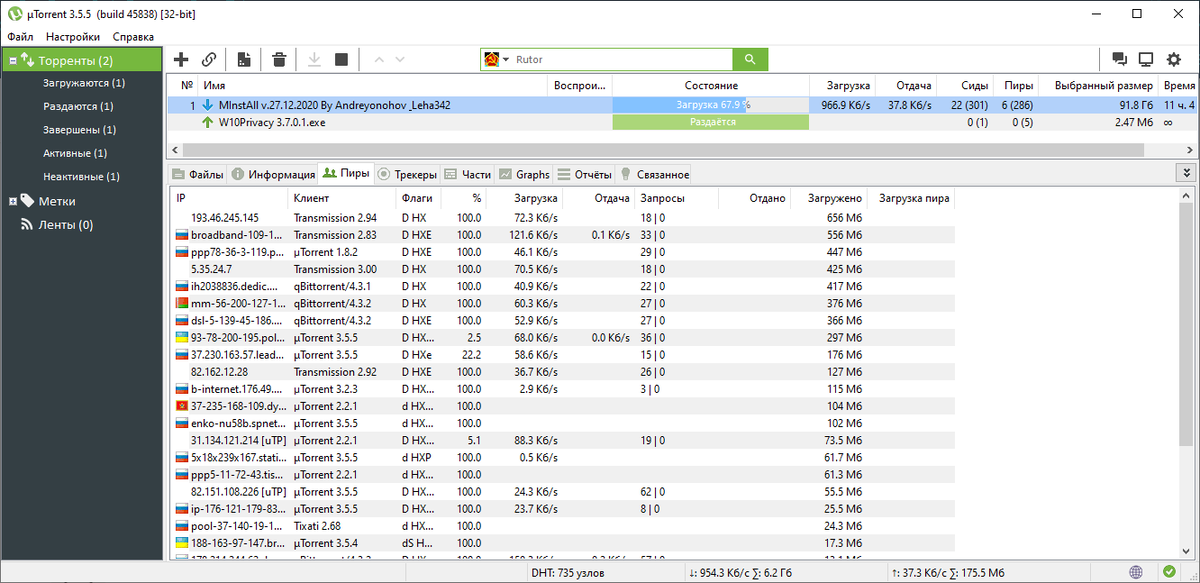This screenshot has width=1200, height=583.
Task: Stop the torrent with the square stop icon
Action: tap(340, 59)
